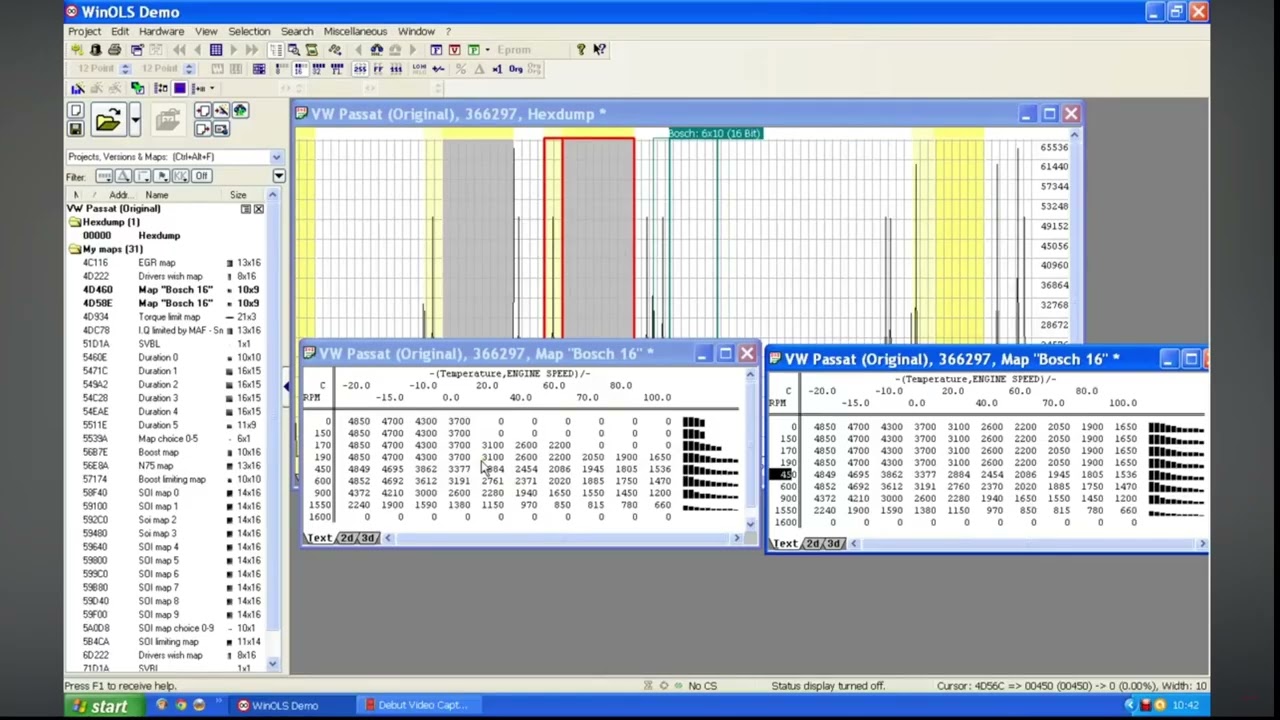Open Projects, Versions & Maps dropdown
The image size is (1280, 720).
[276, 157]
